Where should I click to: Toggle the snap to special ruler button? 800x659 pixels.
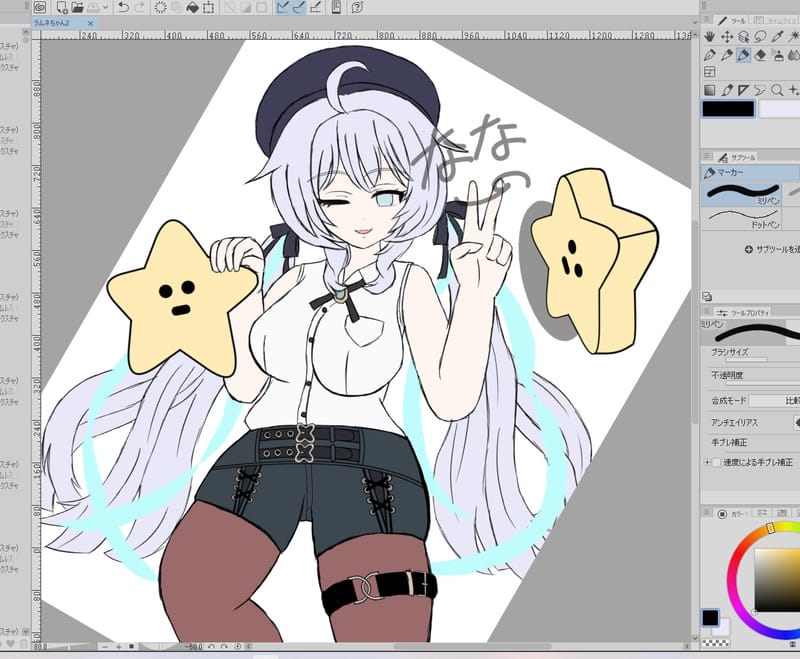tap(298, 8)
